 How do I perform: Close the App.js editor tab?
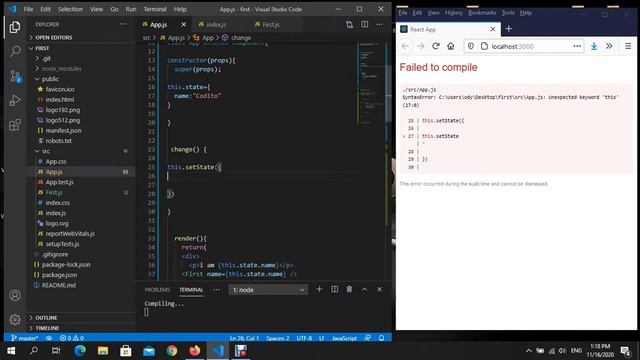point(183,24)
